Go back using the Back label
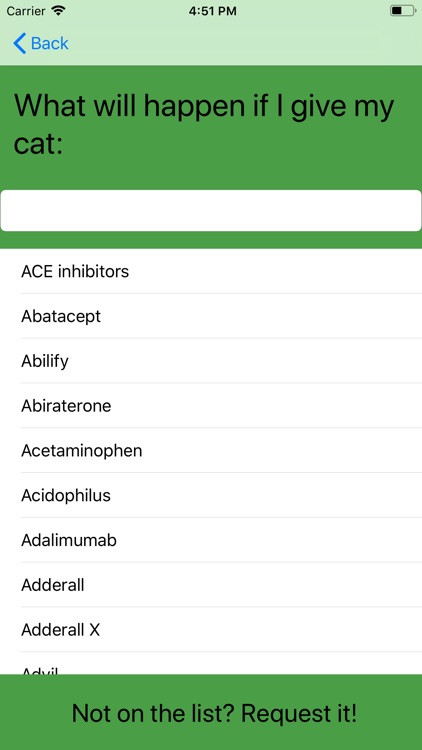The image size is (422, 750). click(x=50, y=44)
